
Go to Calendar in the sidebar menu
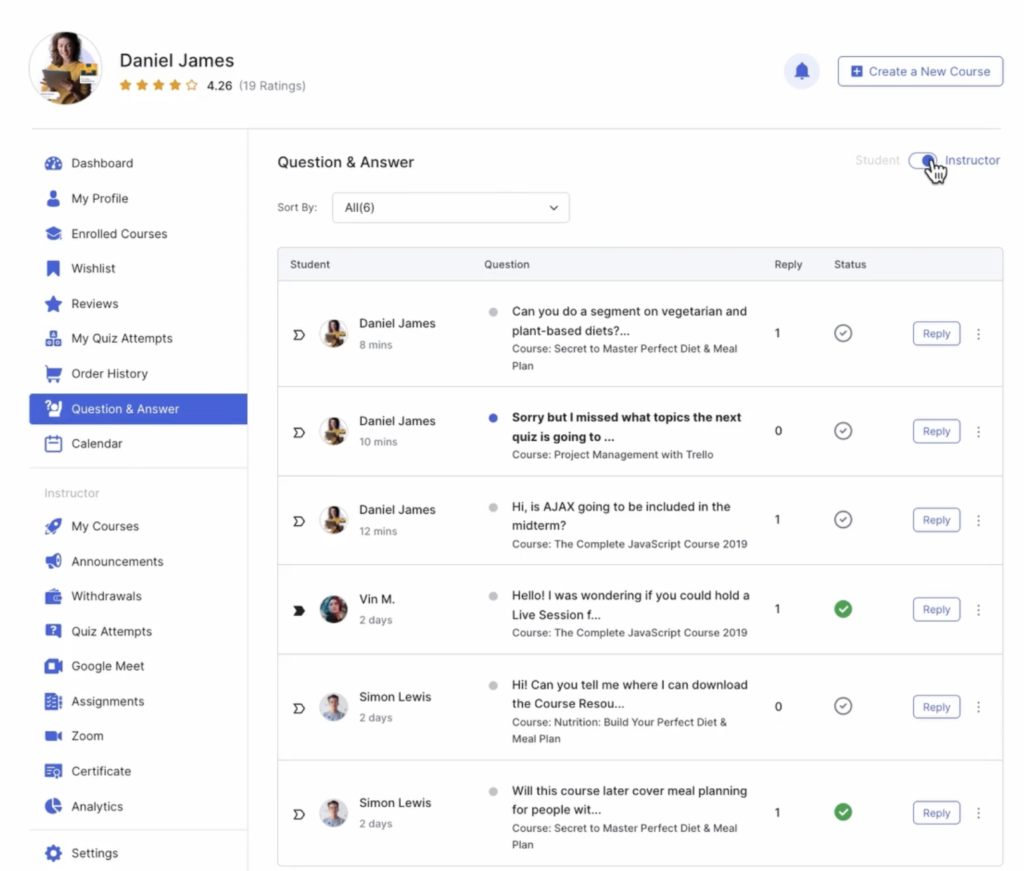coord(96,444)
